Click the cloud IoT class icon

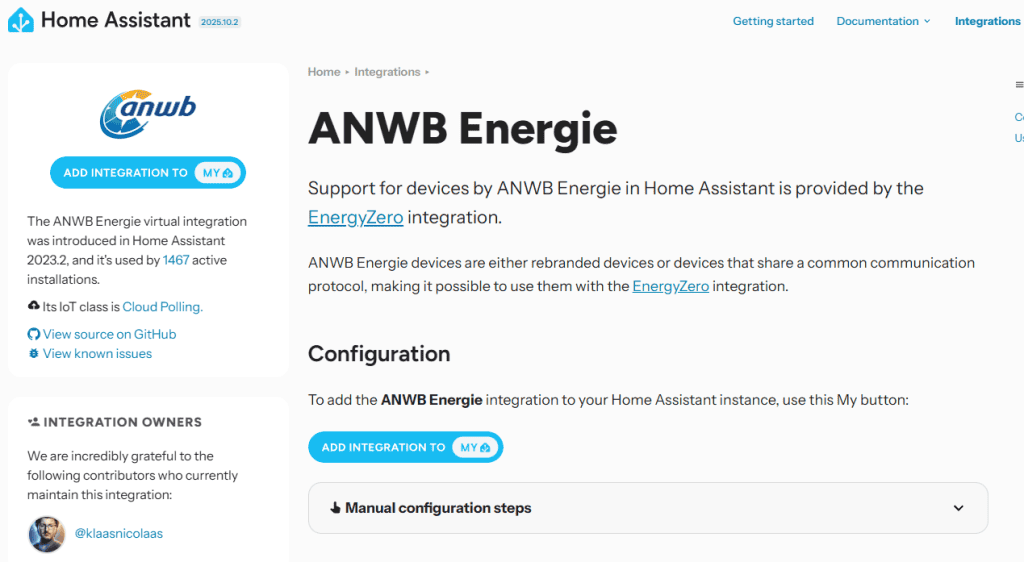click(x=34, y=307)
